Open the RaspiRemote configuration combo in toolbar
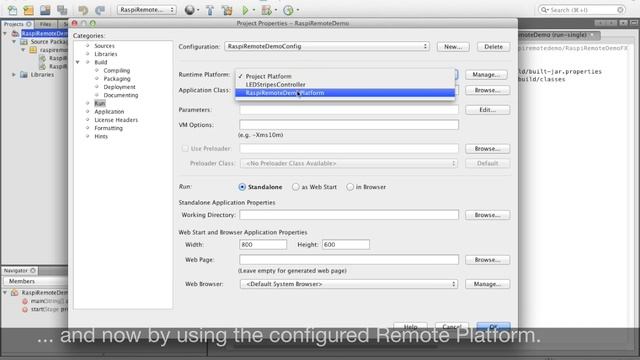Screen dimensions: 640x360 (x=147, y=9)
